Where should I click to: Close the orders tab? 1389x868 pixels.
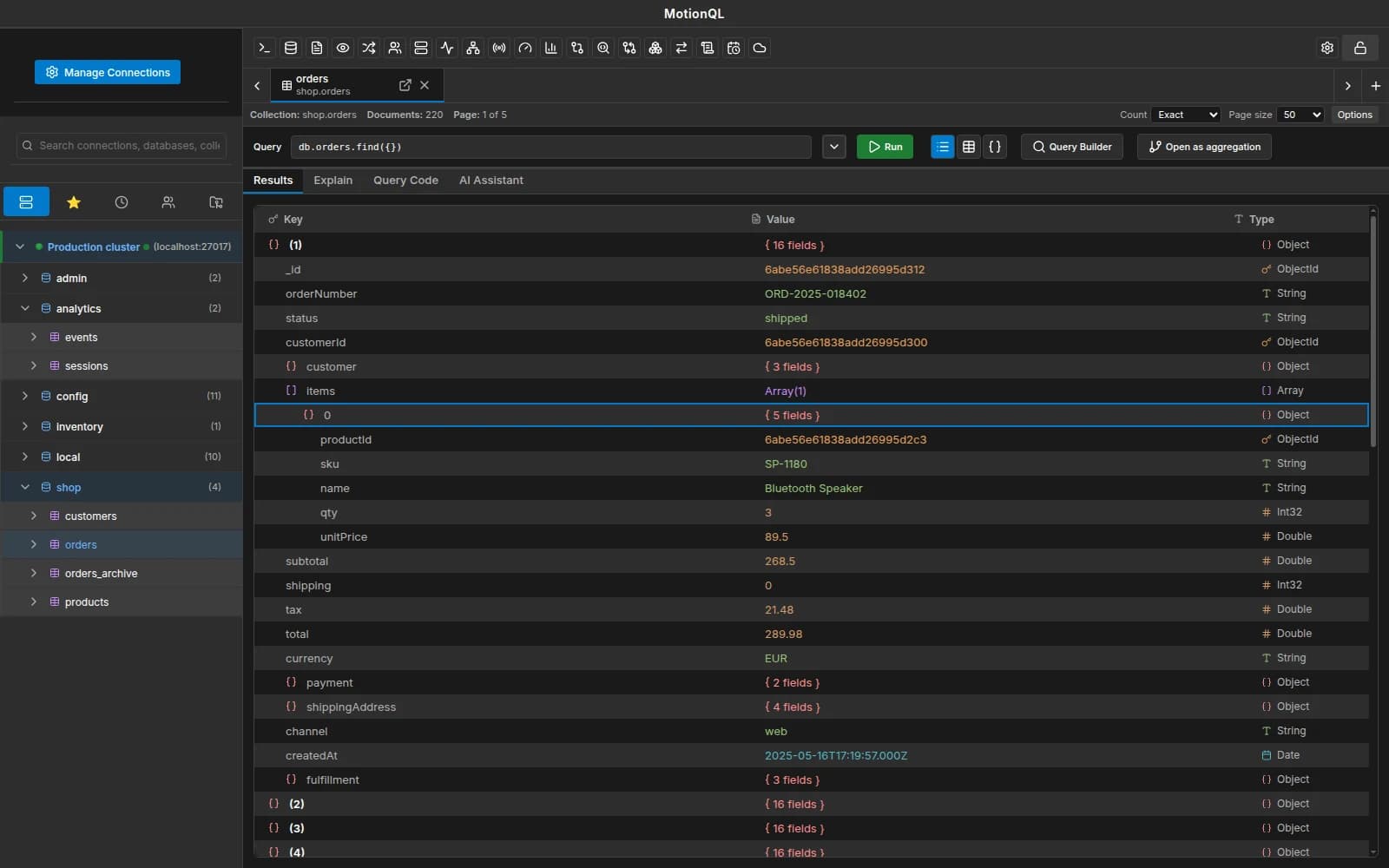click(x=425, y=85)
